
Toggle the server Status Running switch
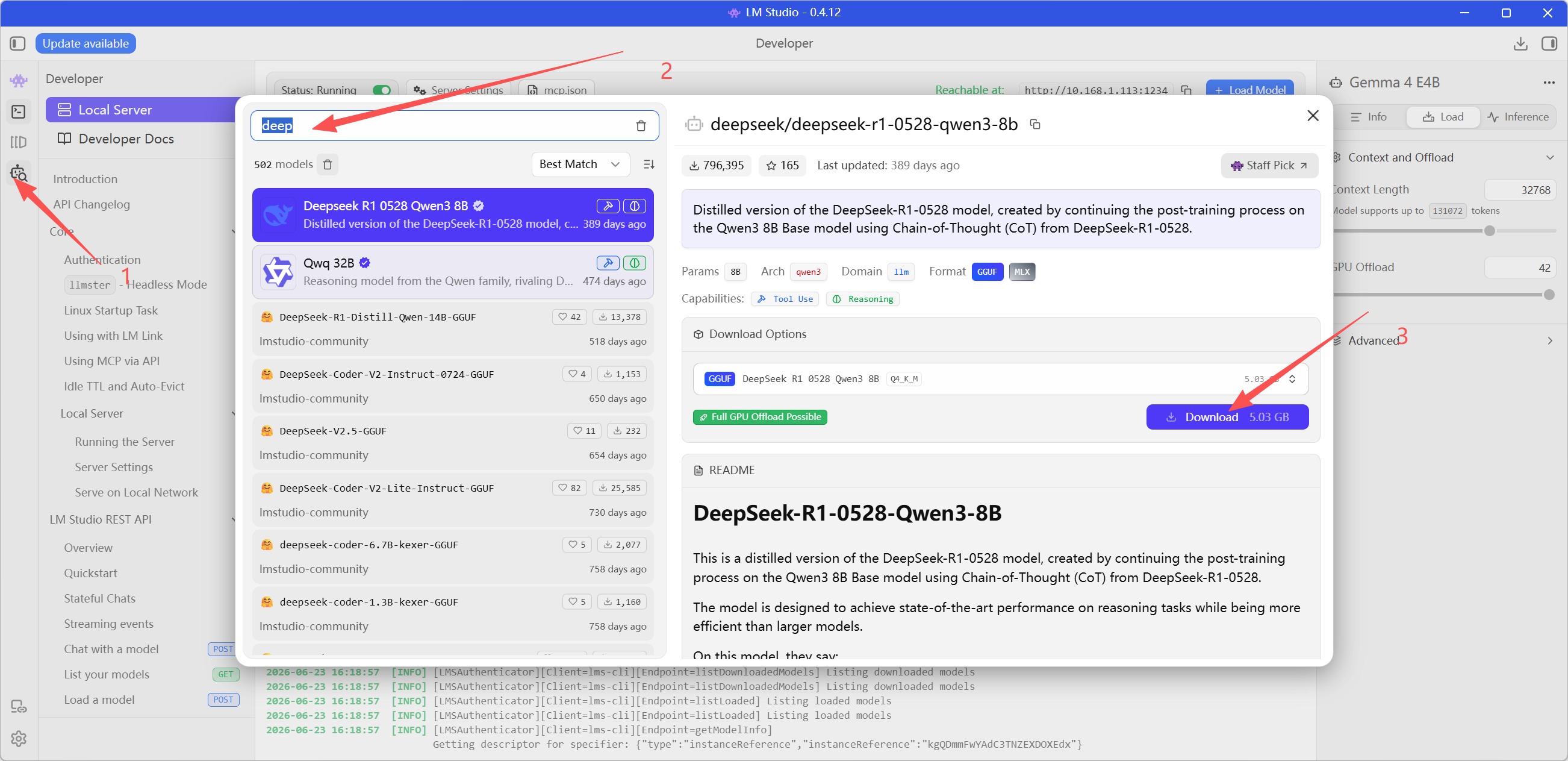point(382,90)
